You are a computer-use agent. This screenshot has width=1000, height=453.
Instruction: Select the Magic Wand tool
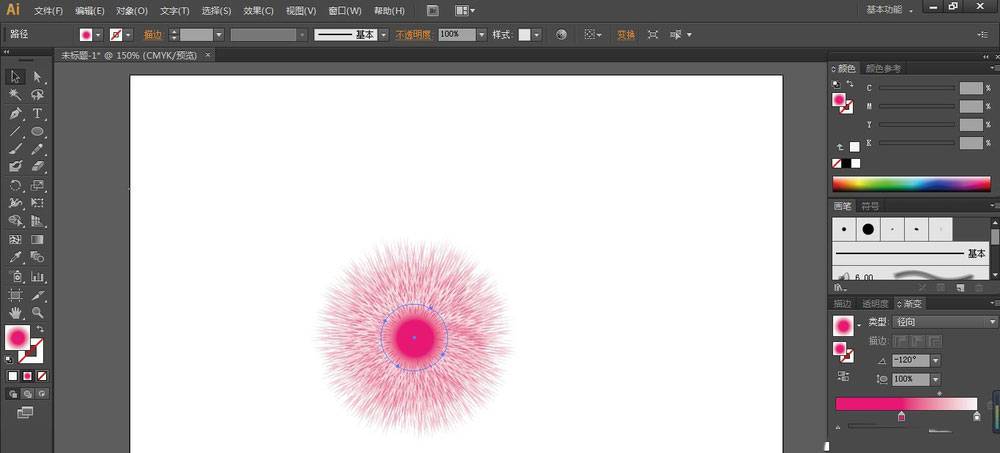(15, 95)
